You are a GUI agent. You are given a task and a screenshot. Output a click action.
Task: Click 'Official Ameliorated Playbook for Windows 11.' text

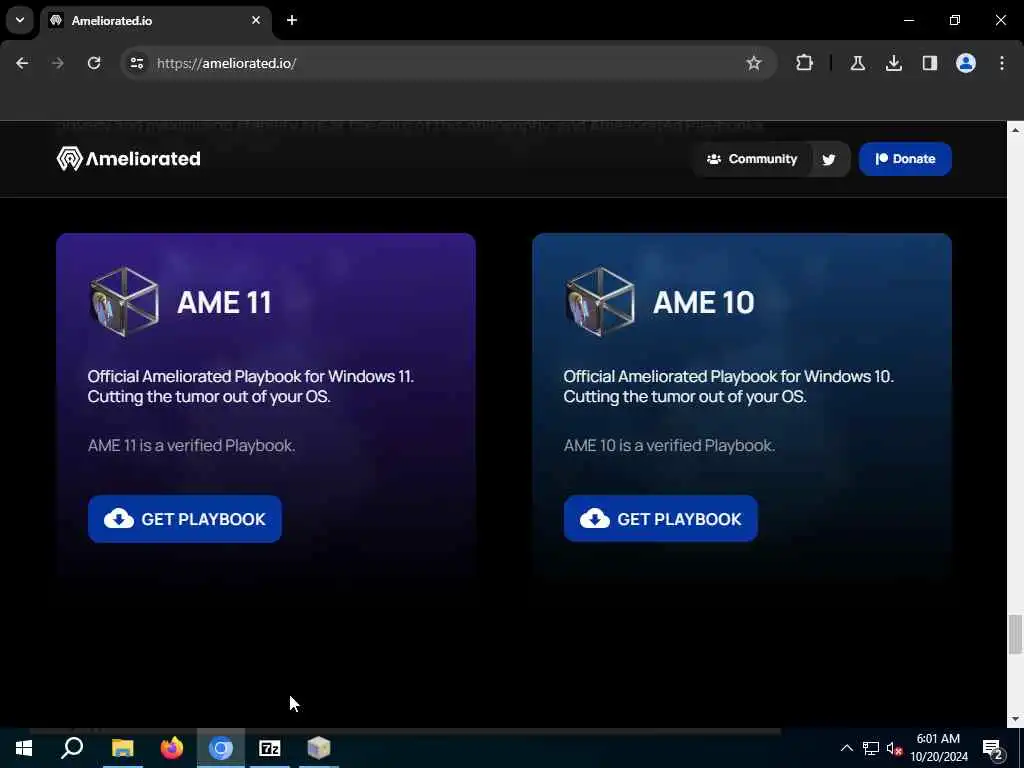point(251,376)
